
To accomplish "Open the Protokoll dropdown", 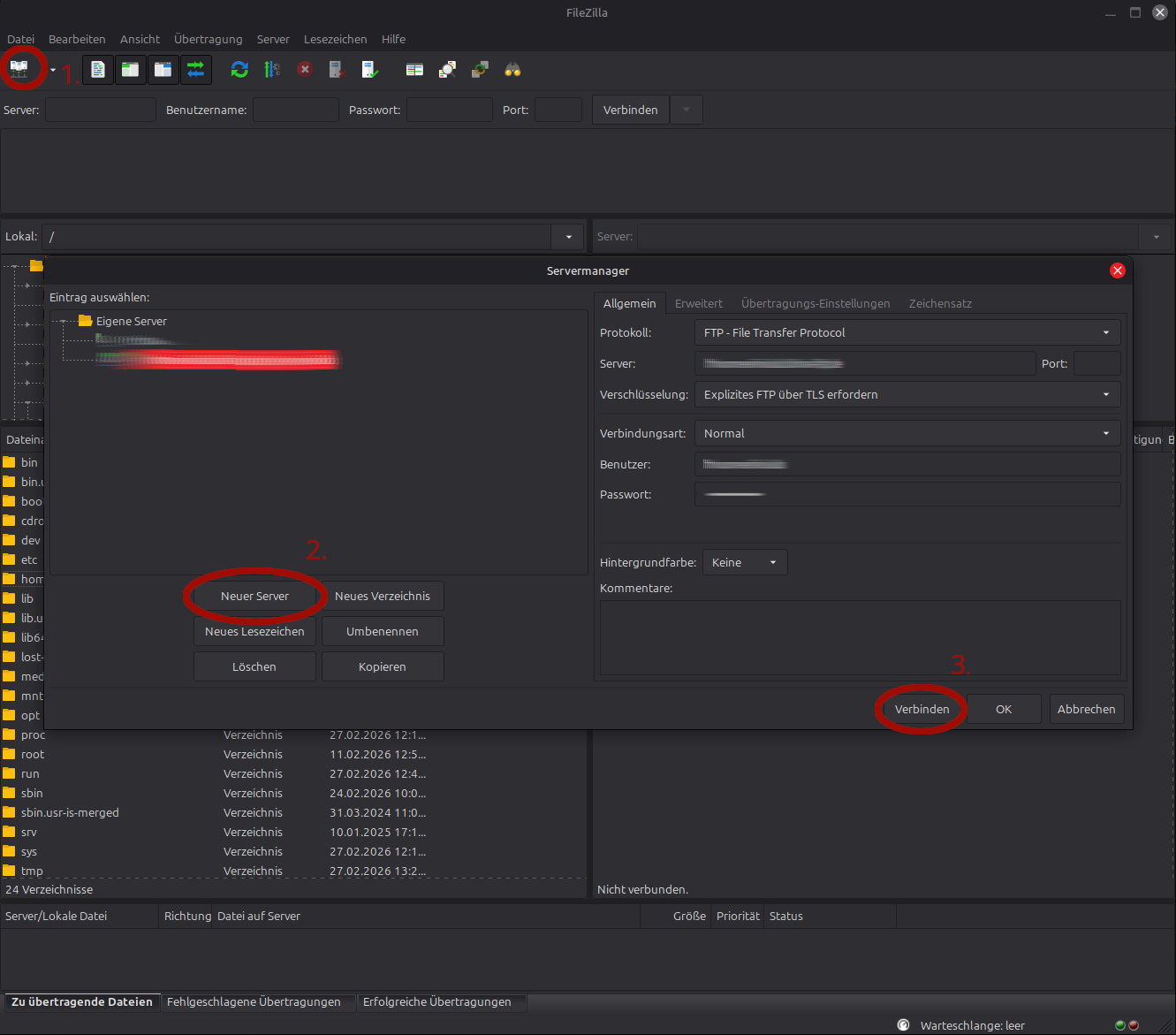I will [x=907, y=332].
